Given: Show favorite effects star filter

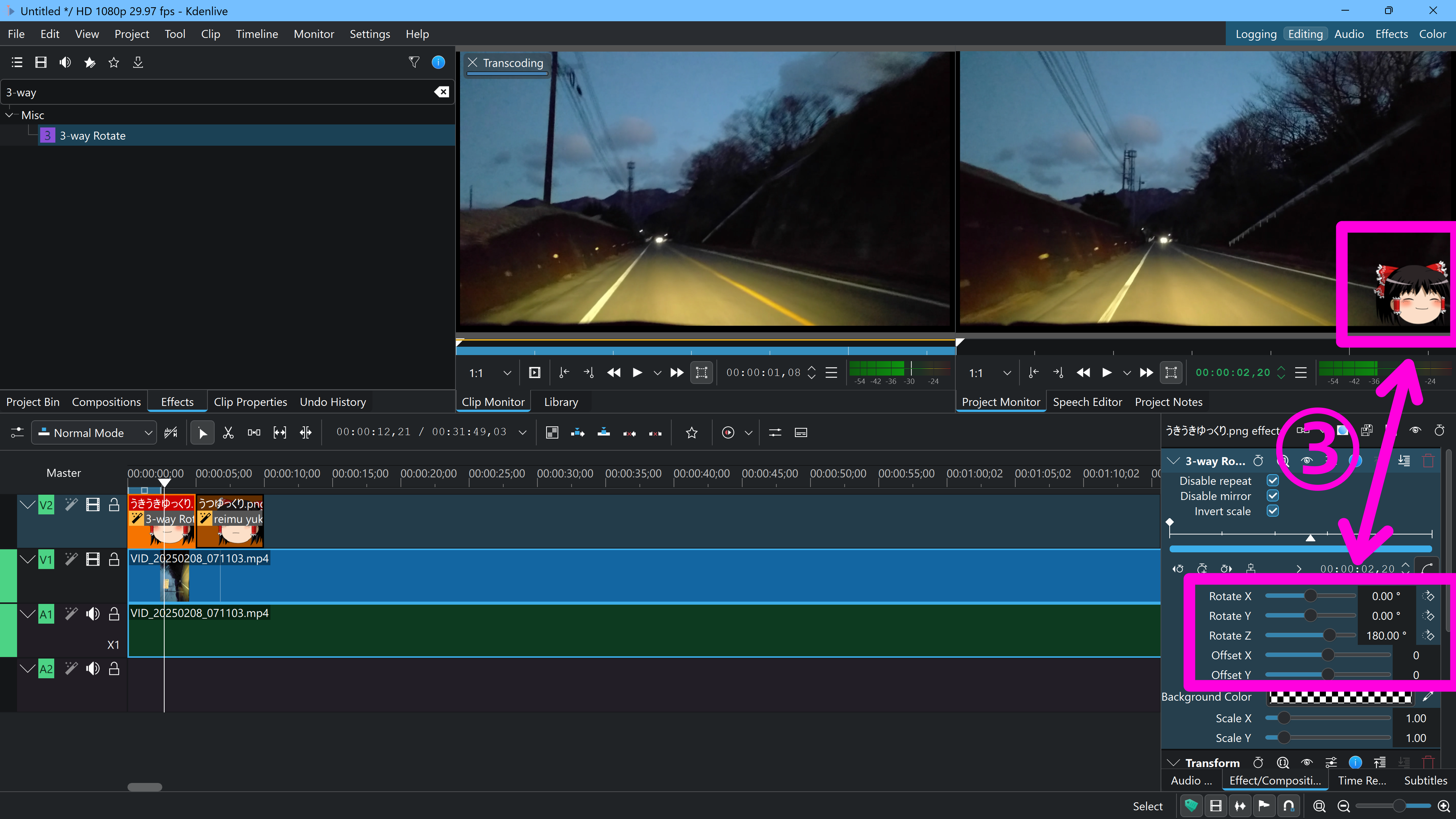Looking at the screenshot, I should [x=114, y=62].
